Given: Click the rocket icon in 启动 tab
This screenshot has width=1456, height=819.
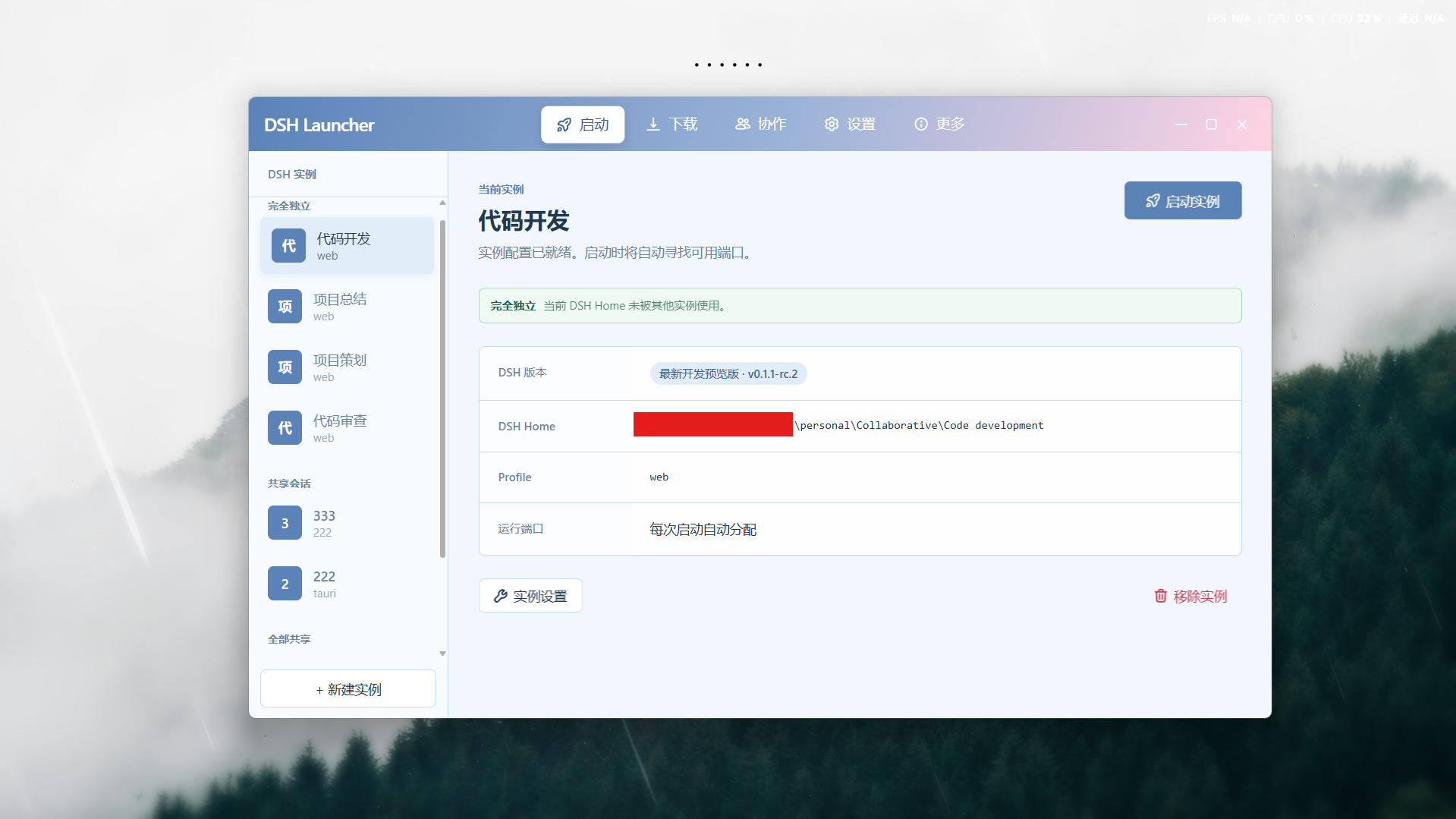Looking at the screenshot, I should tap(564, 124).
